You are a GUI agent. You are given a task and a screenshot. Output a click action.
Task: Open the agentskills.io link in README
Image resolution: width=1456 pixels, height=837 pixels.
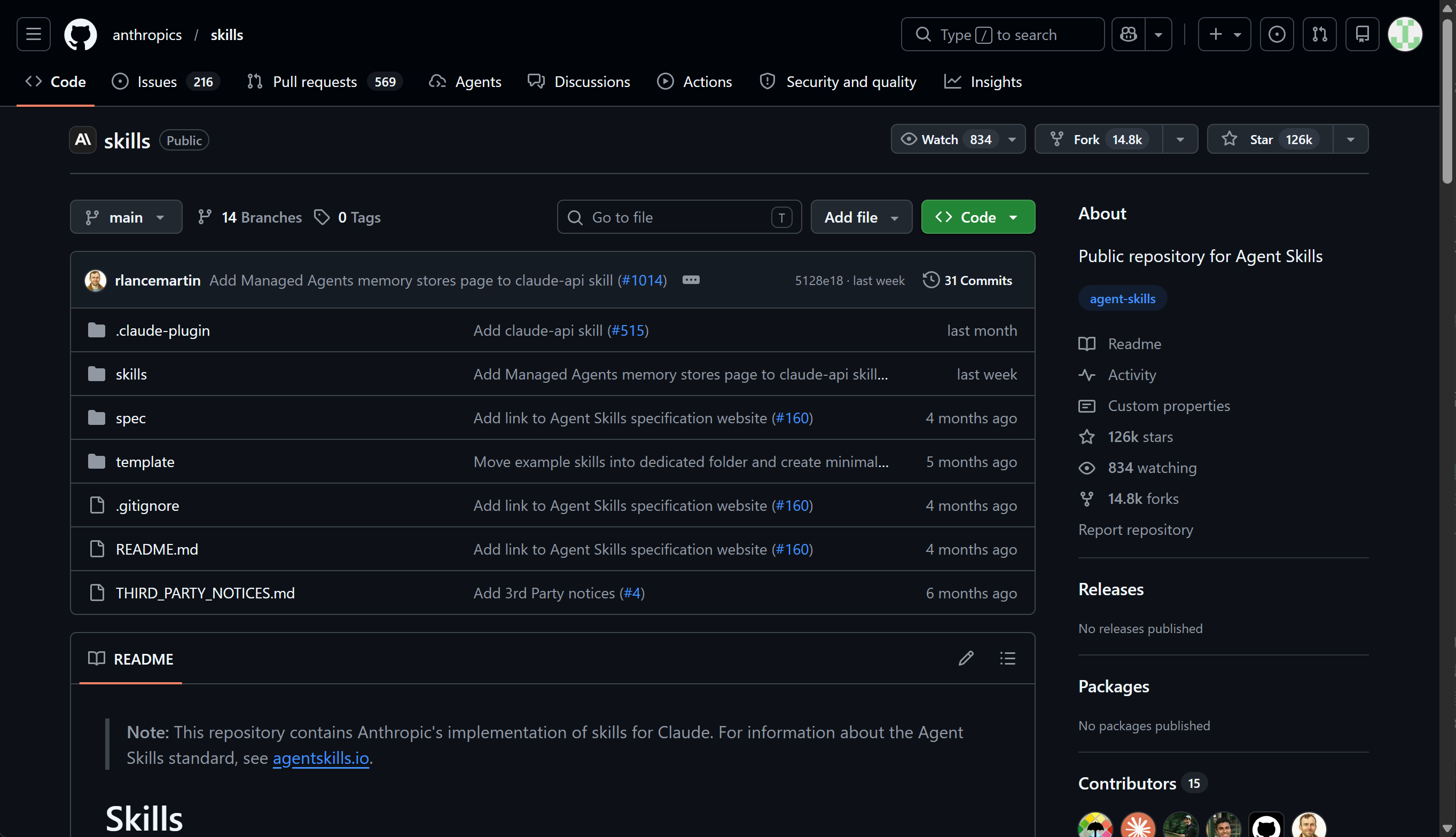pos(321,757)
